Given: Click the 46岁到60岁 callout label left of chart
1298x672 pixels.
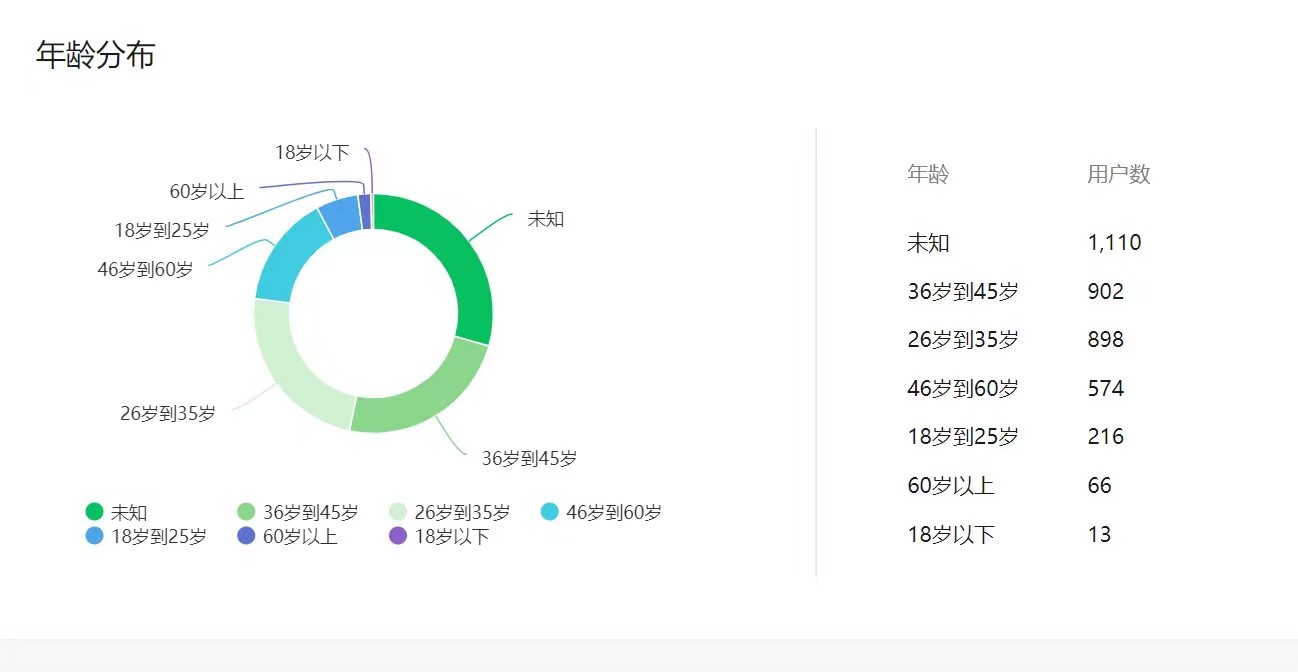Looking at the screenshot, I should tap(145, 270).
